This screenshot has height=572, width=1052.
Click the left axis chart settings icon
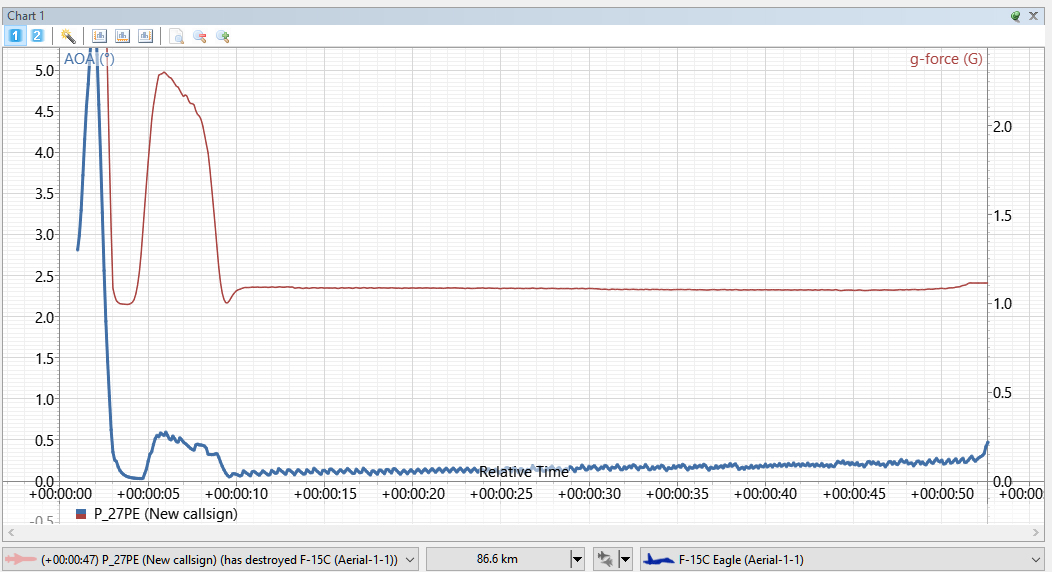click(x=99, y=36)
